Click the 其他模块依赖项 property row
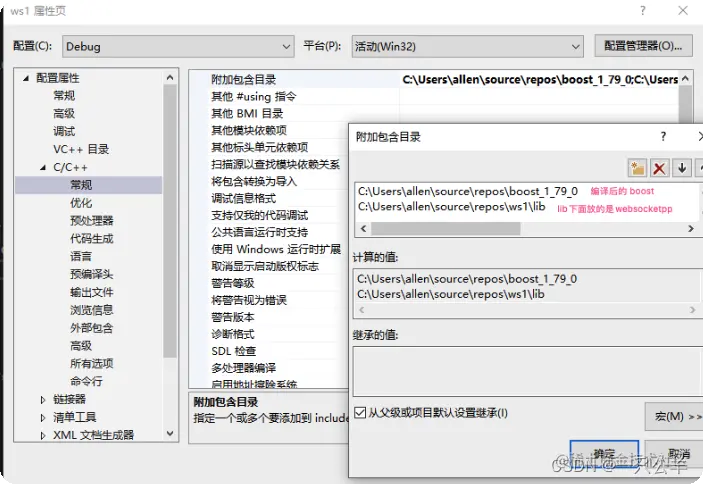703x484 pixels. 249,130
